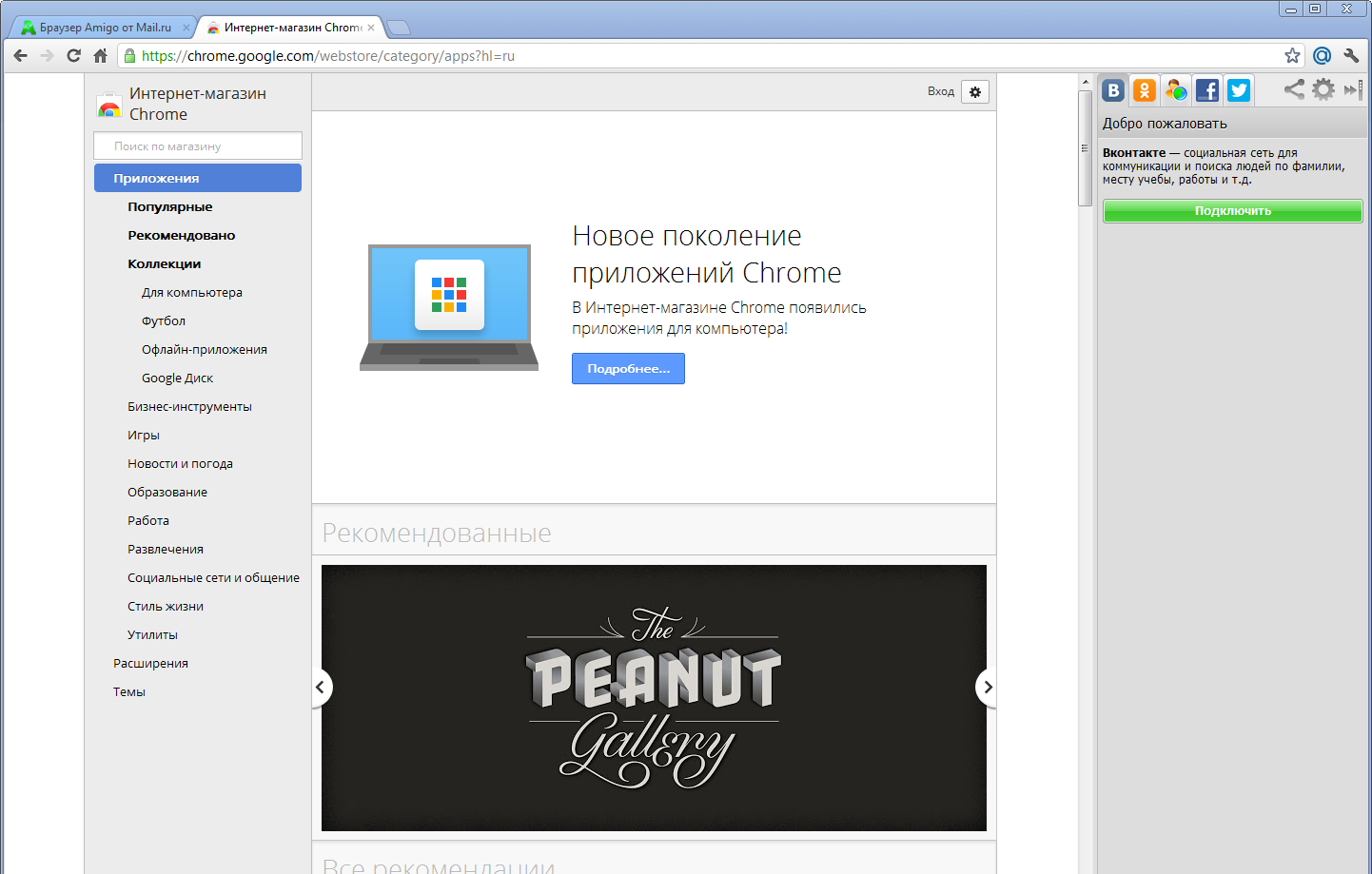Collapse the social sidebar with the arrow icon
Image resolution: width=1372 pixels, height=874 pixels.
point(1352,89)
